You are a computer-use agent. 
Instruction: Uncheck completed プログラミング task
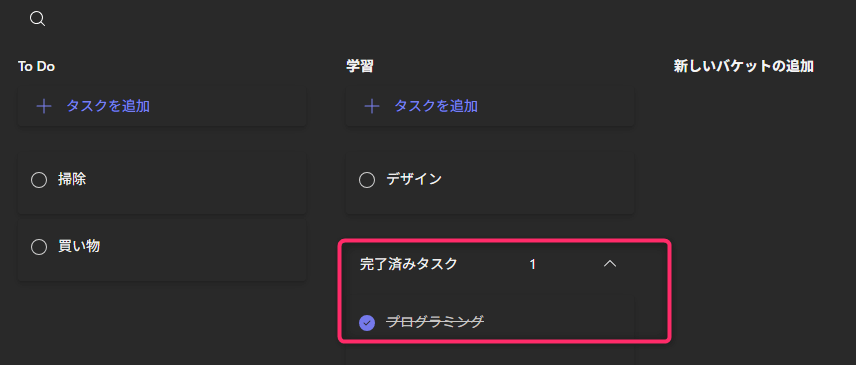(367, 323)
